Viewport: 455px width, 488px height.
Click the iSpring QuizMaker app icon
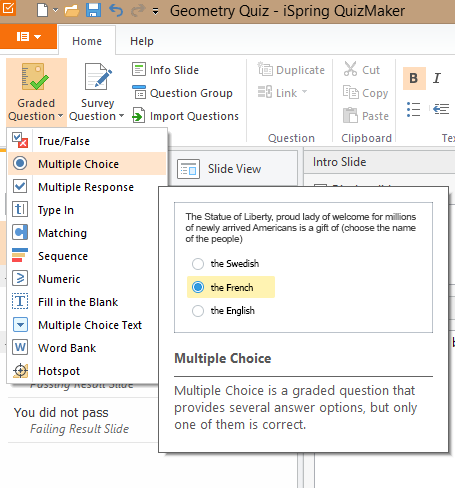(x=8, y=8)
